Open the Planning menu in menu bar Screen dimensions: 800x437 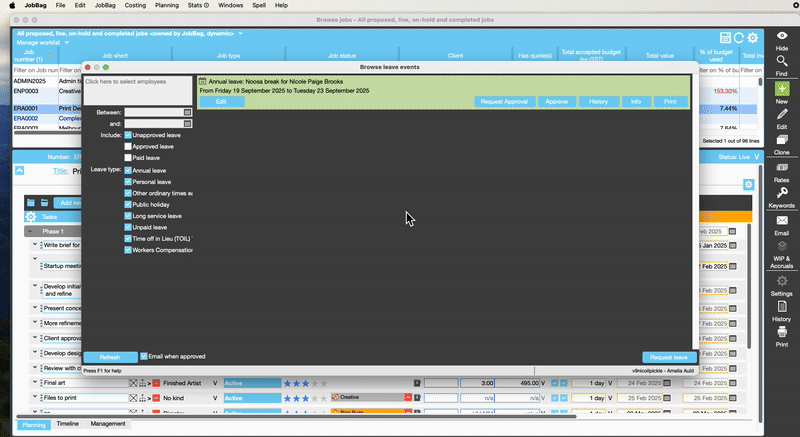coord(167,5)
